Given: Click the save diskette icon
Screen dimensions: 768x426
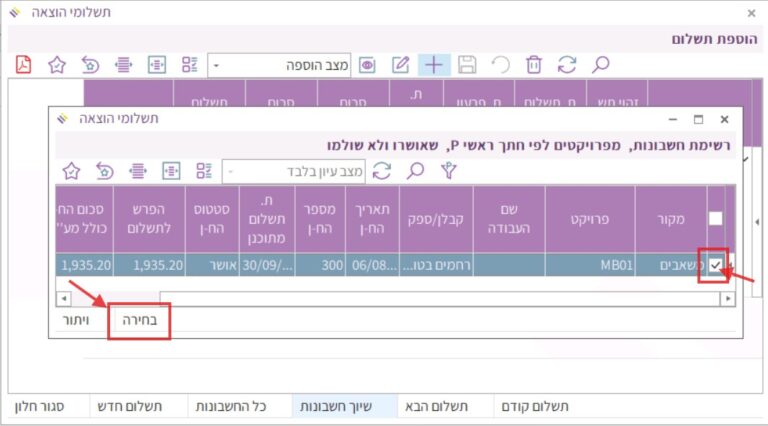Looking at the screenshot, I should click(467, 65).
